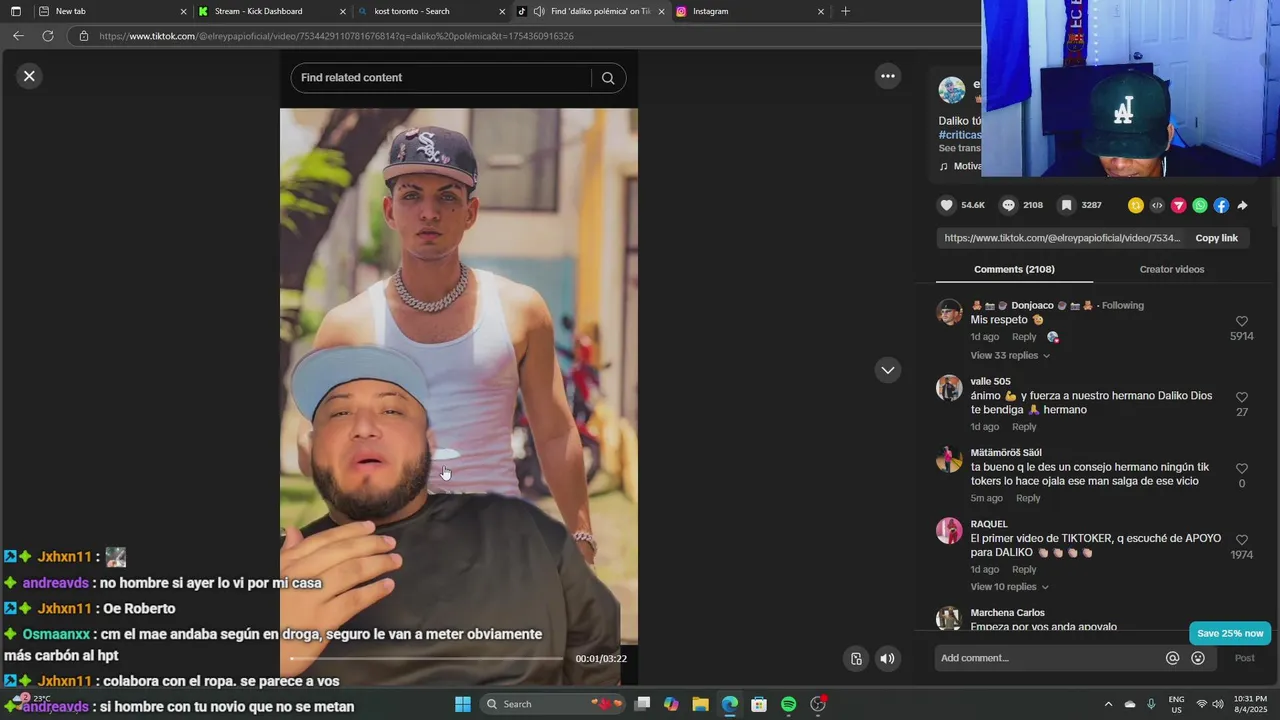Click the Windows taskbar Search box
This screenshot has height=720, width=1280.
552,704
